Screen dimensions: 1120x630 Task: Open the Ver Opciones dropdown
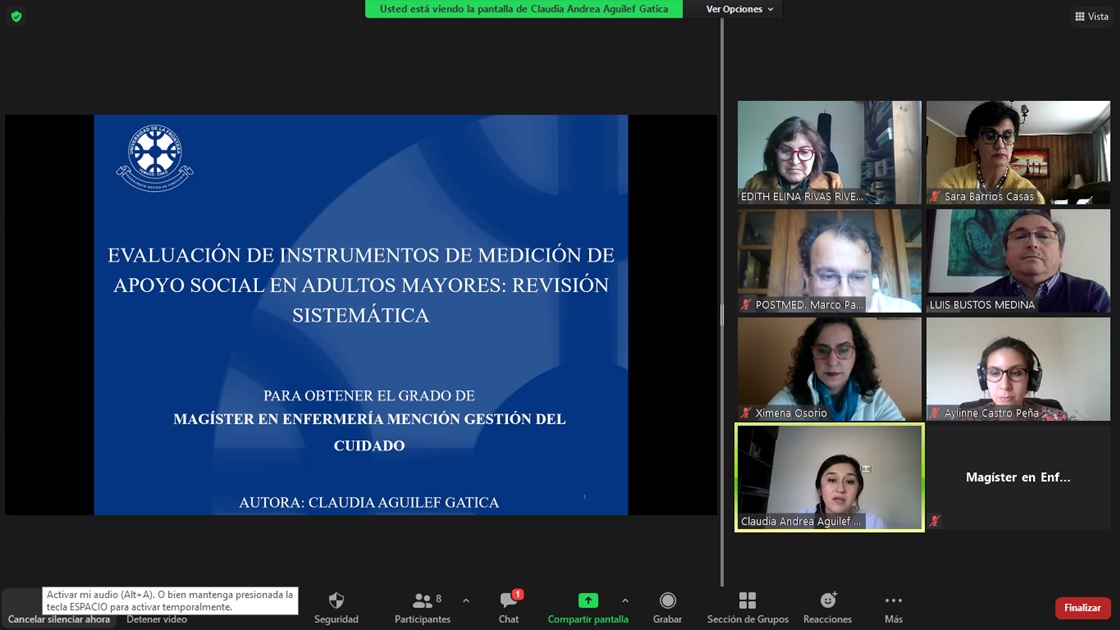[x=739, y=9]
